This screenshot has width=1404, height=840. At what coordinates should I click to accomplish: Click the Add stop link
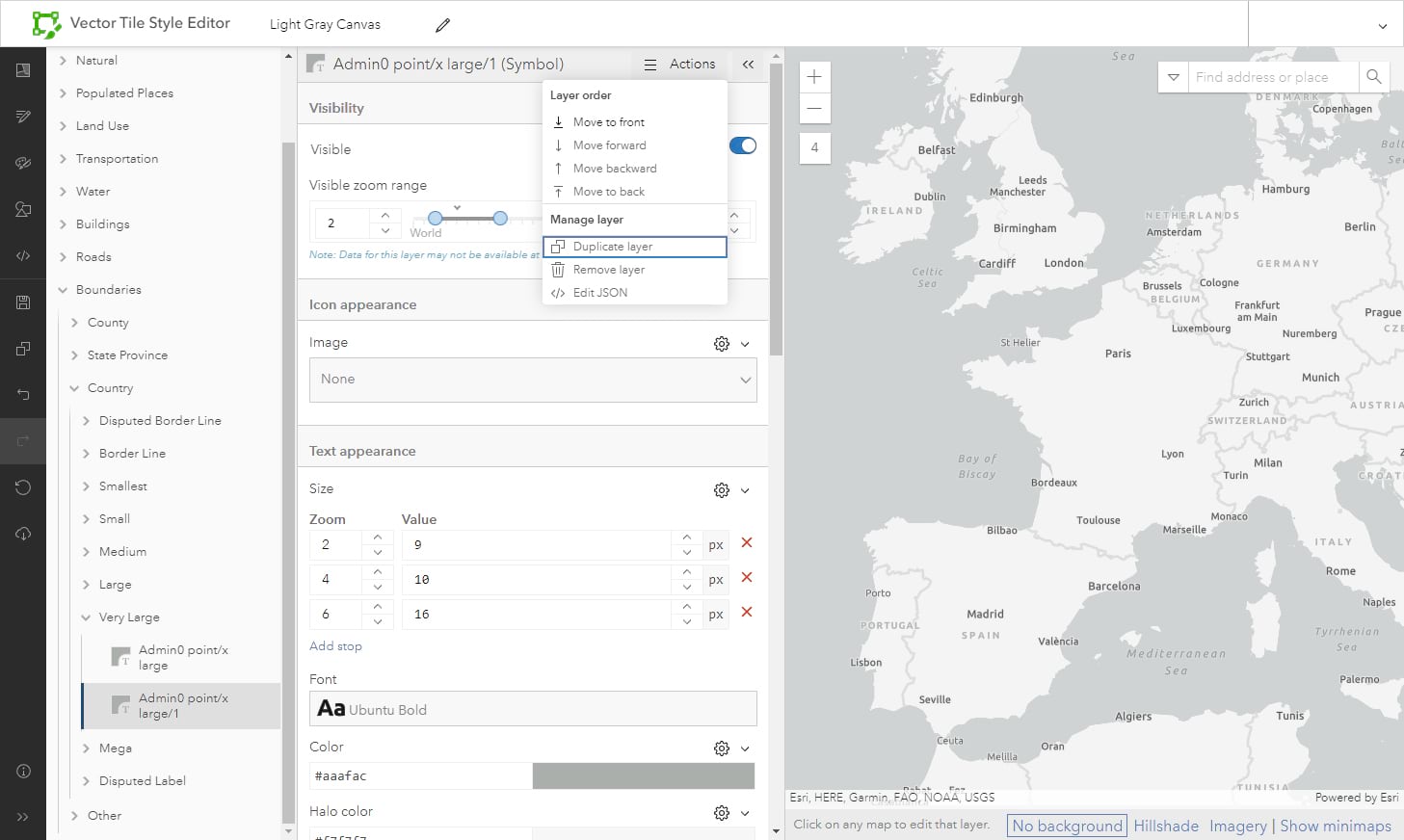[x=335, y=646]
